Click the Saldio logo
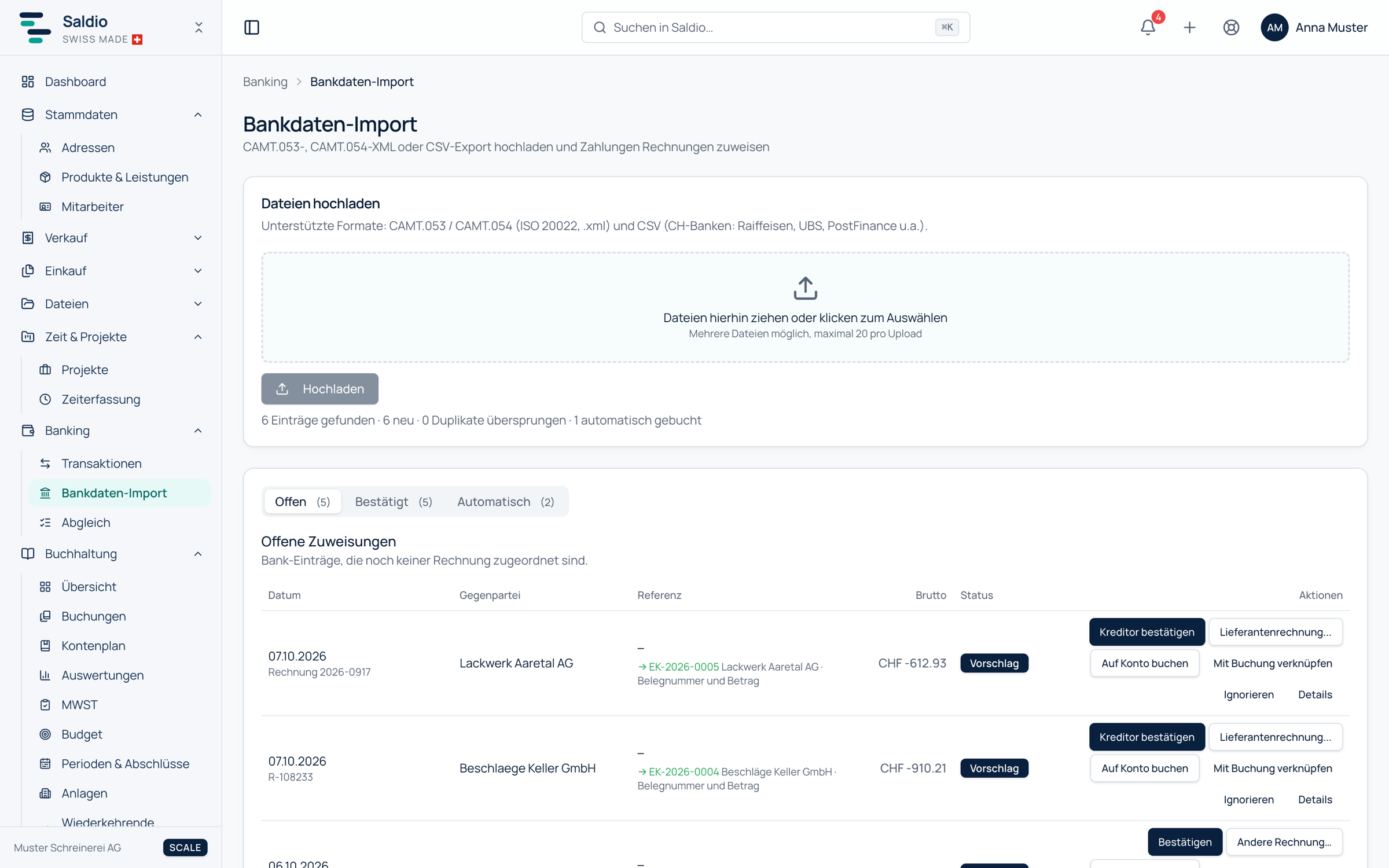Screen dimensions: 1389x868 35,27
